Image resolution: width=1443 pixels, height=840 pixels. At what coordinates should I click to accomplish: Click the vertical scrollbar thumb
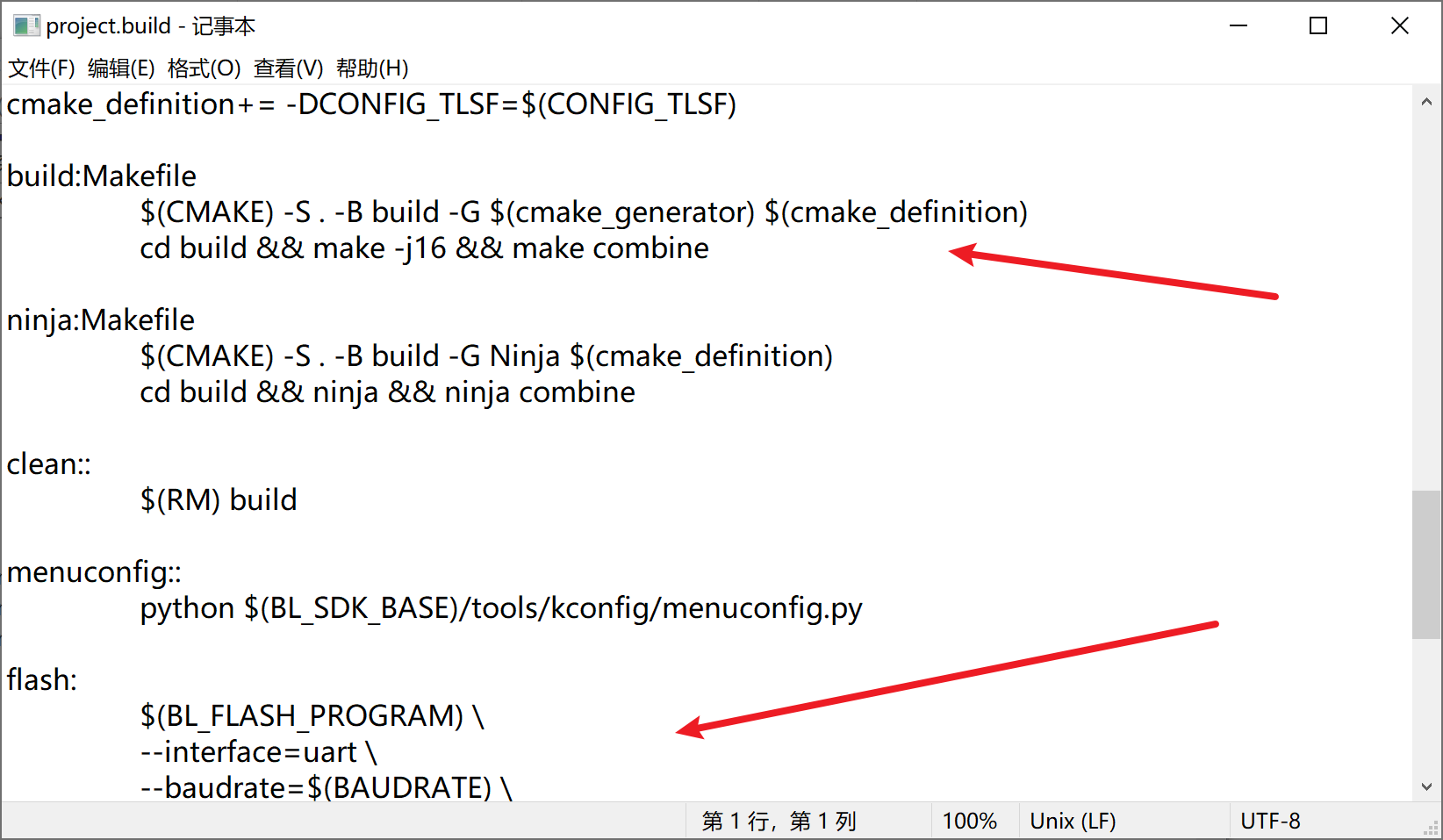[x=1426, y=564]
